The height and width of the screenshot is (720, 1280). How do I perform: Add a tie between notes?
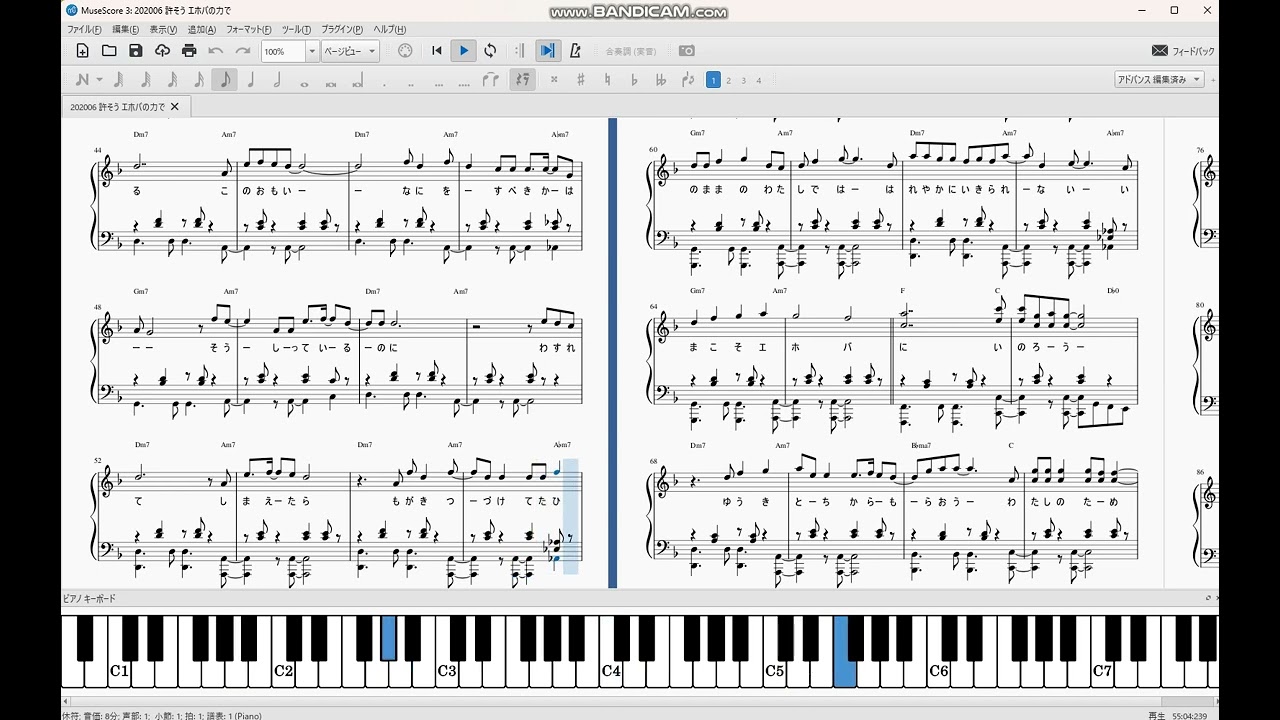(x=491, y=80)
